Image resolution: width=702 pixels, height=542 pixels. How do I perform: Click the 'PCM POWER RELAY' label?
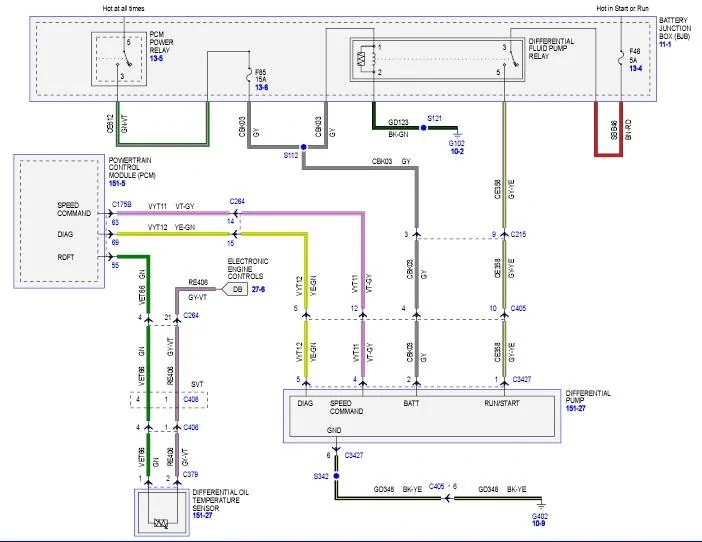tap(161, 43)
